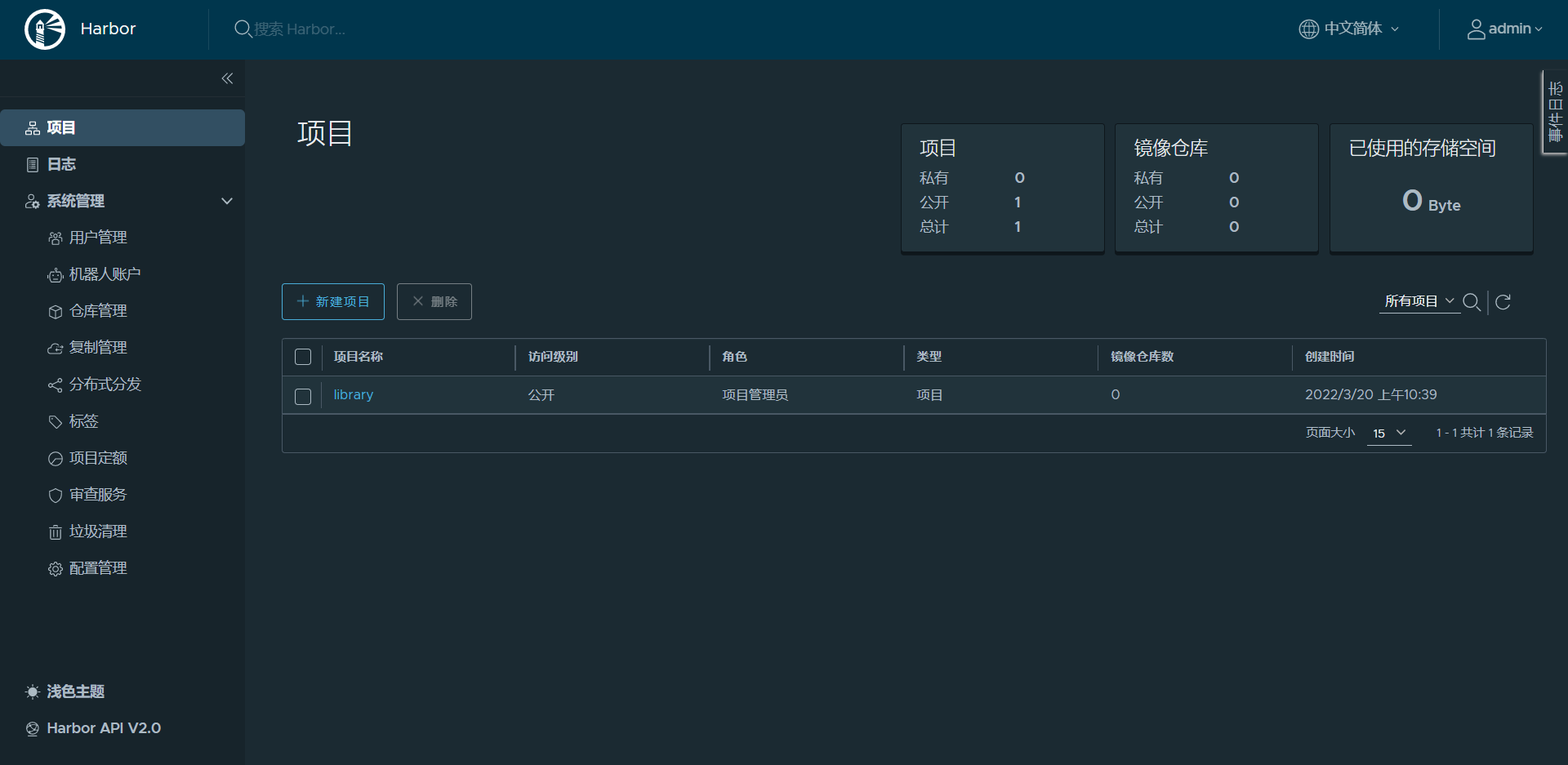Open the user management icon in sidebar
Screen dimensions: 1568x765
coord(55,238)
